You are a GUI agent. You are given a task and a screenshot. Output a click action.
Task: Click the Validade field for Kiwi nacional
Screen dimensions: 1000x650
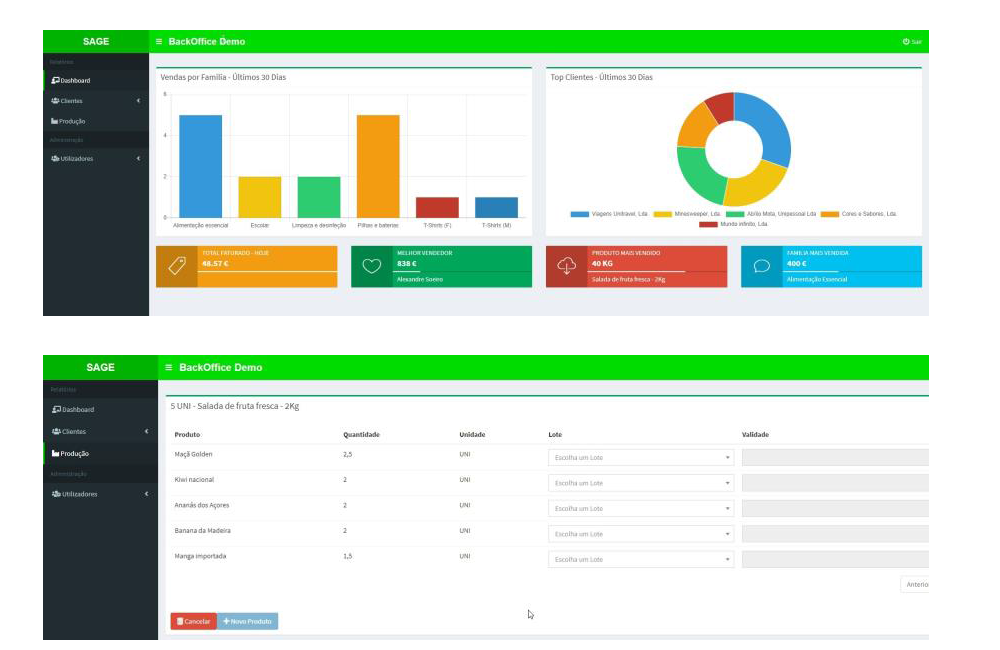[835, 483]
